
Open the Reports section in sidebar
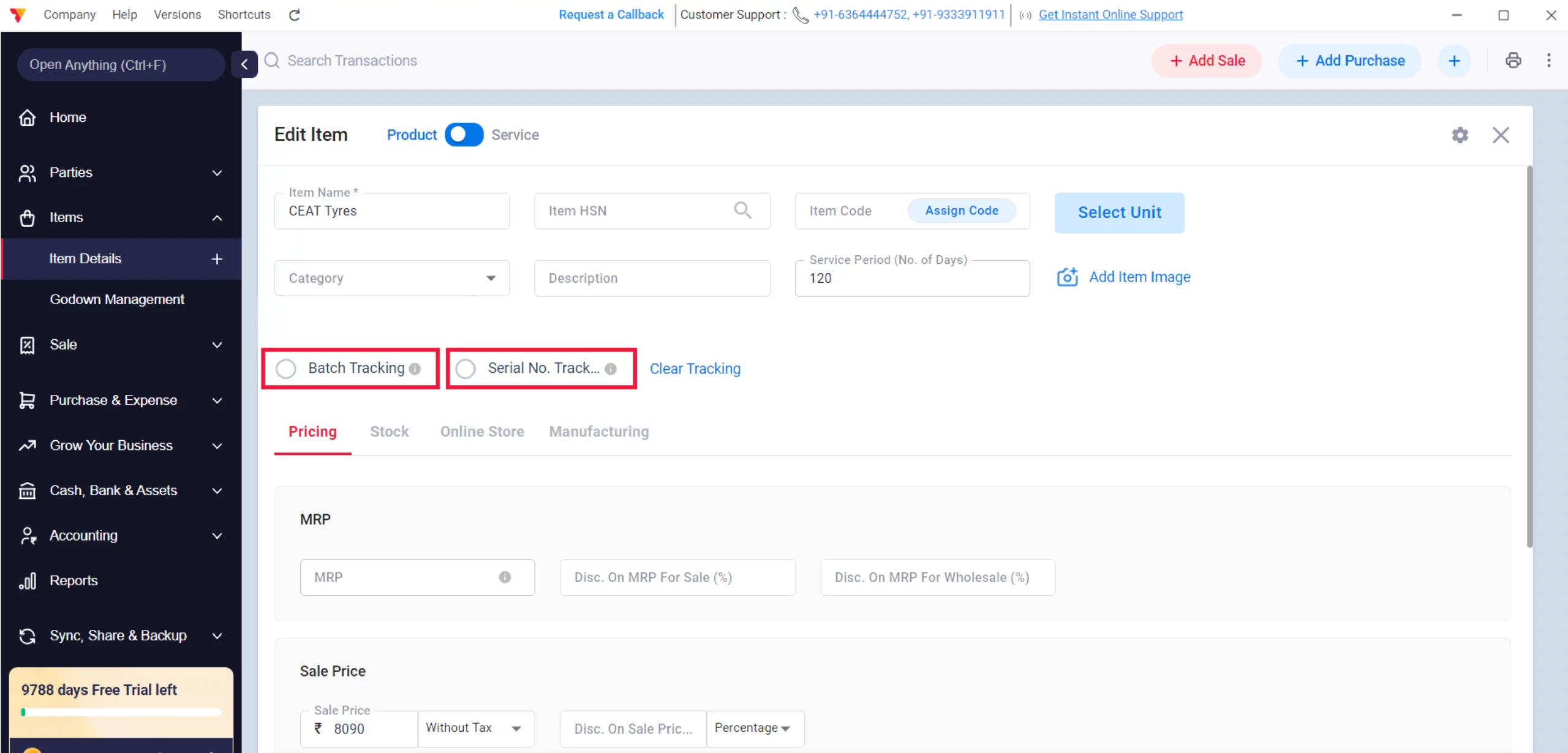(73, 580)
